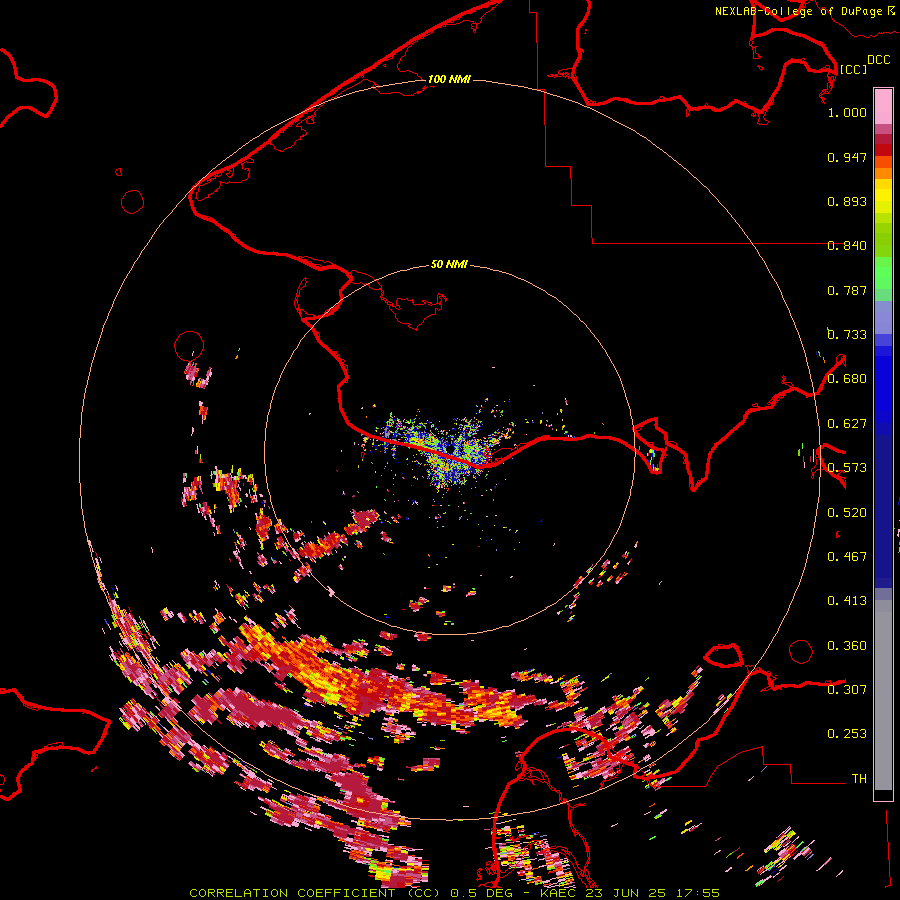Select the 50 NMI range ring label
The image size is (900, 900).
(449, 264)
